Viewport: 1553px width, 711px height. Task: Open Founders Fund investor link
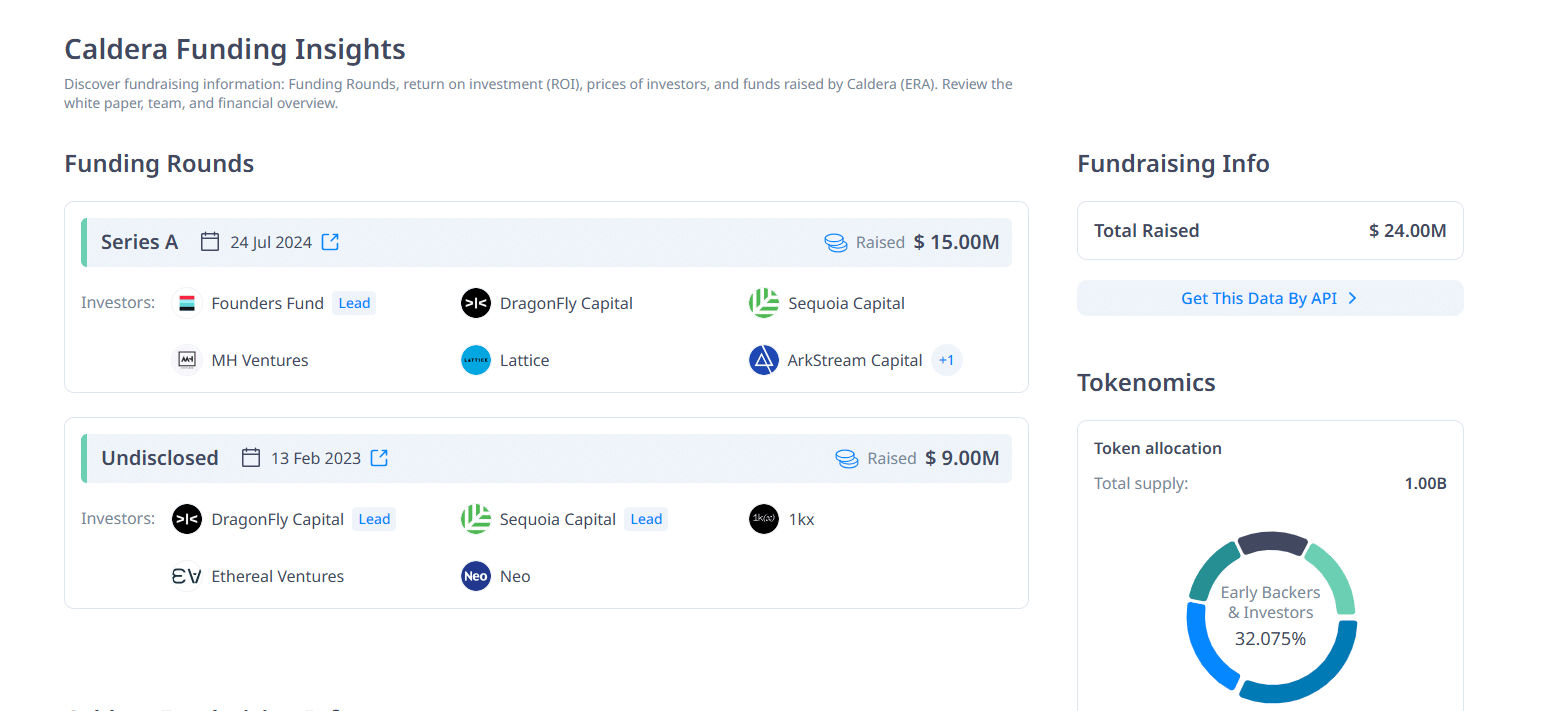click(268, 303)
